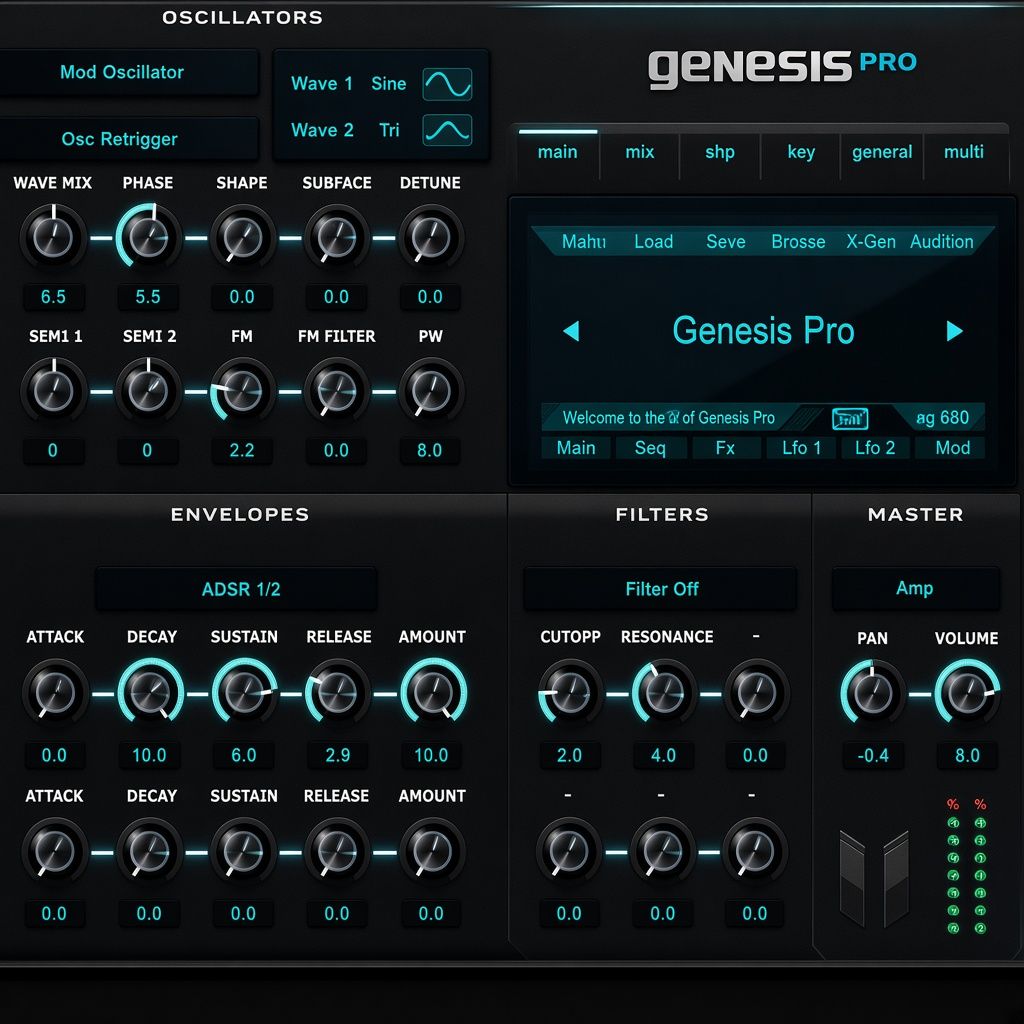Click the first-row envelope AMOUNT knob
Screen dimensions: 1024x1024
pyautogui.click(x=433, y=691)
